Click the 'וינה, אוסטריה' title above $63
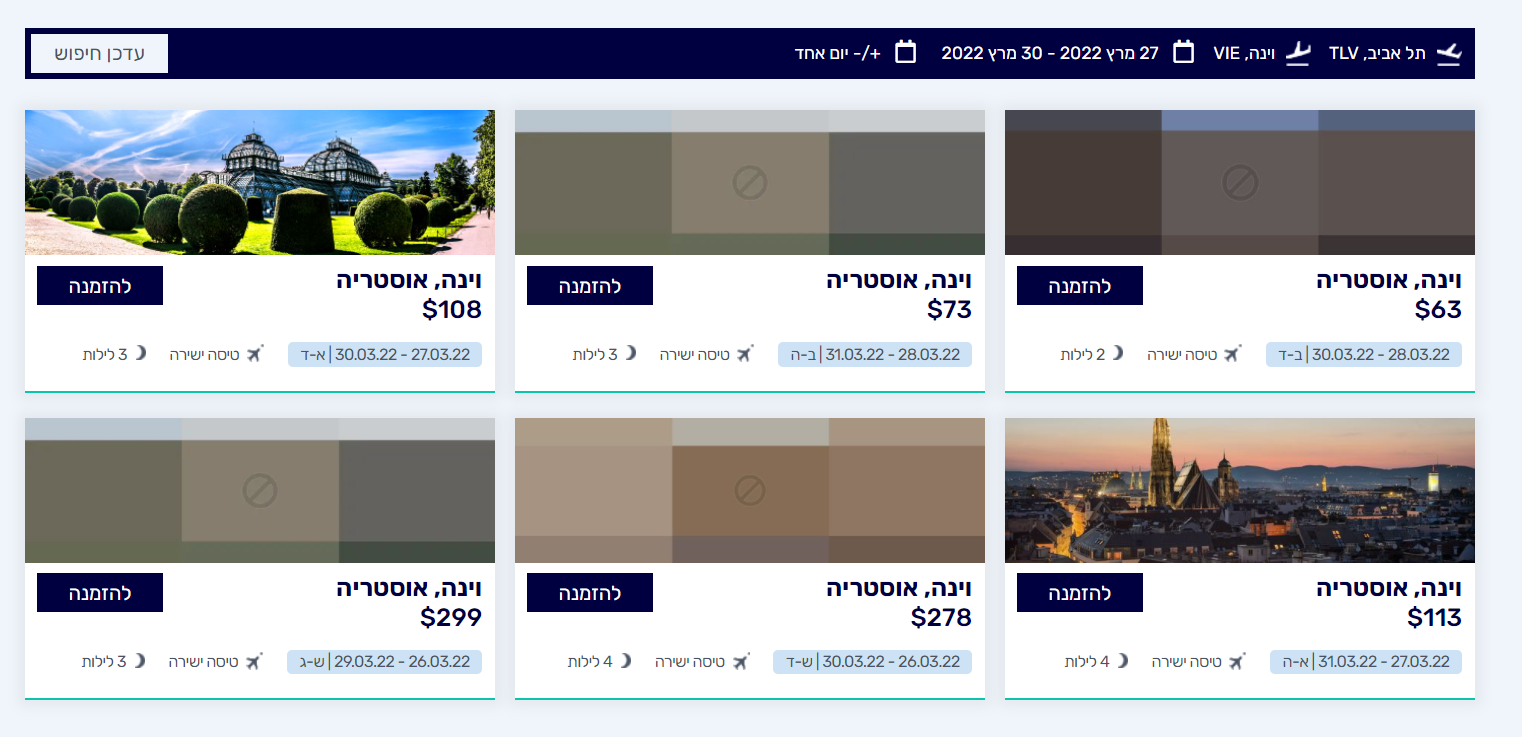 [1389, 282]
